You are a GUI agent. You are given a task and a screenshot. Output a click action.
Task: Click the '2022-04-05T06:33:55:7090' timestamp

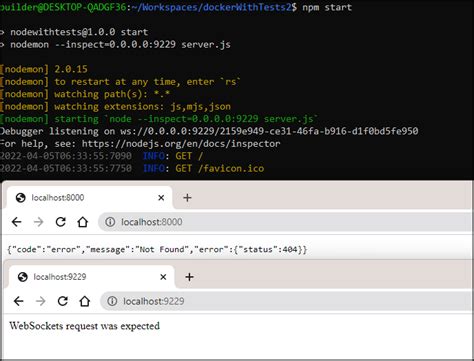[x=66, y=156]
